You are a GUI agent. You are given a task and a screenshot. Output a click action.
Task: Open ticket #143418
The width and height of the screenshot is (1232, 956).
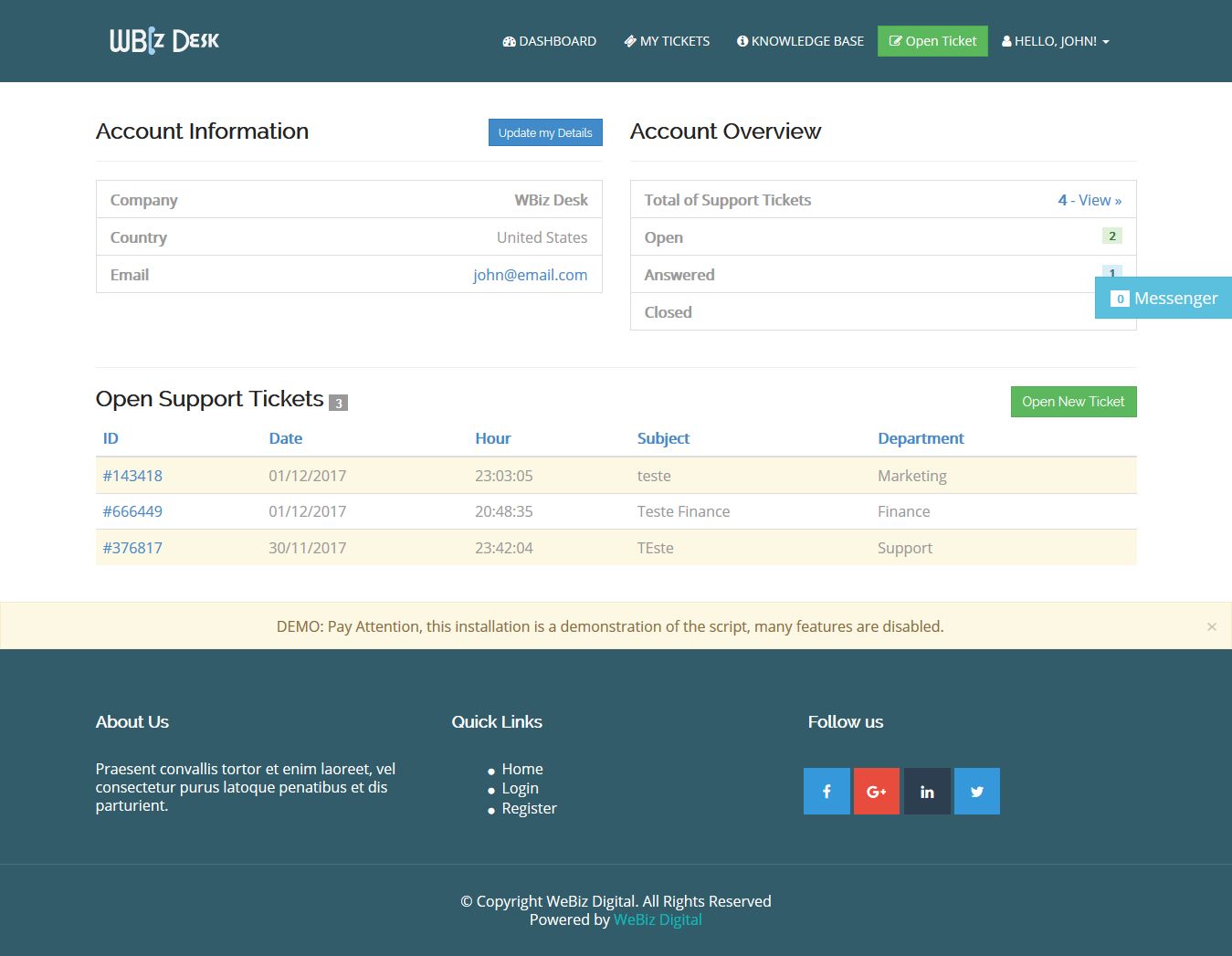coord(132,476)
